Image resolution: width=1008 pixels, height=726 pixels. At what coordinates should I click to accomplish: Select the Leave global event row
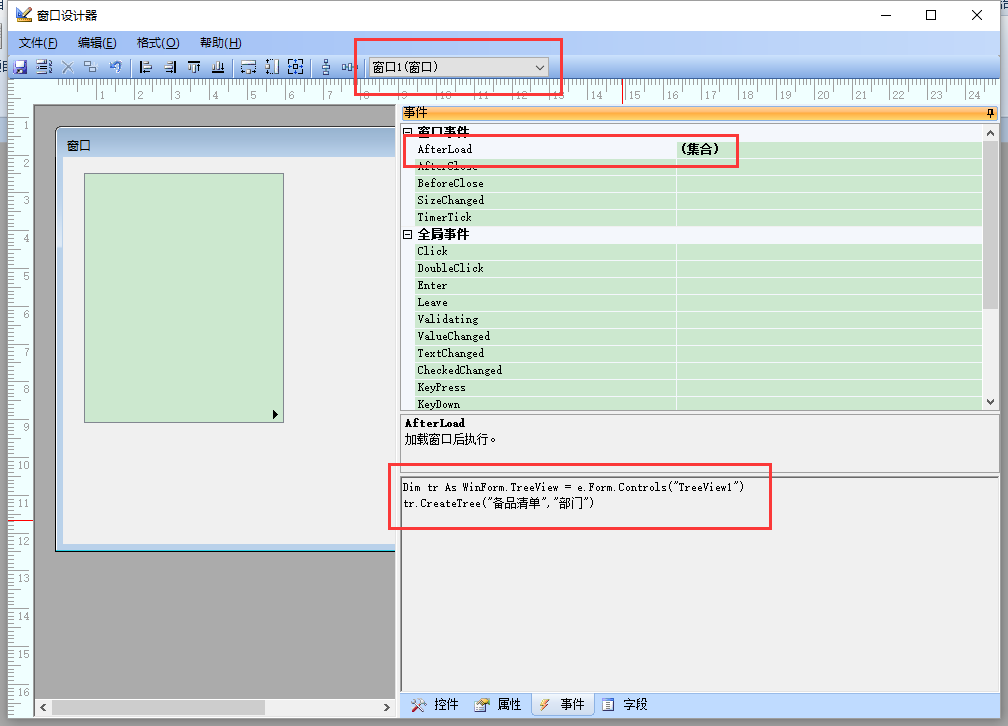tap(698, 302)
